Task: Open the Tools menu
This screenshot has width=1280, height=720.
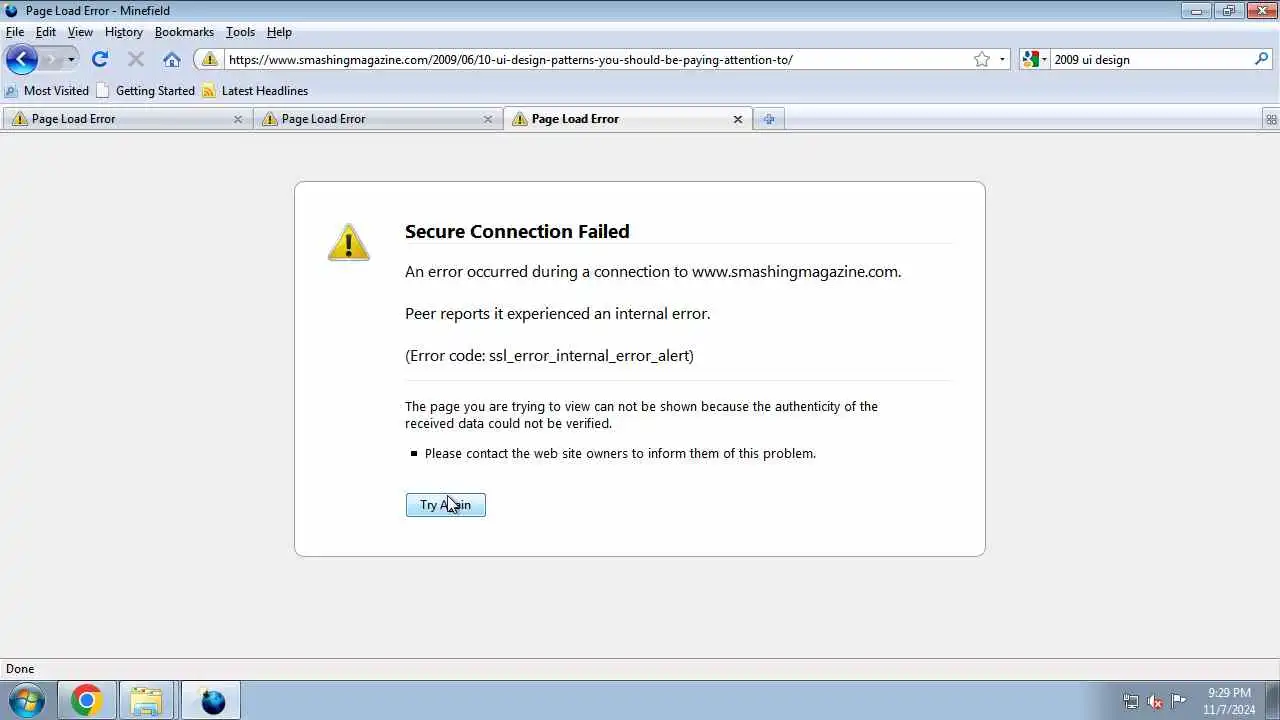Action: [x=240, y=32]
